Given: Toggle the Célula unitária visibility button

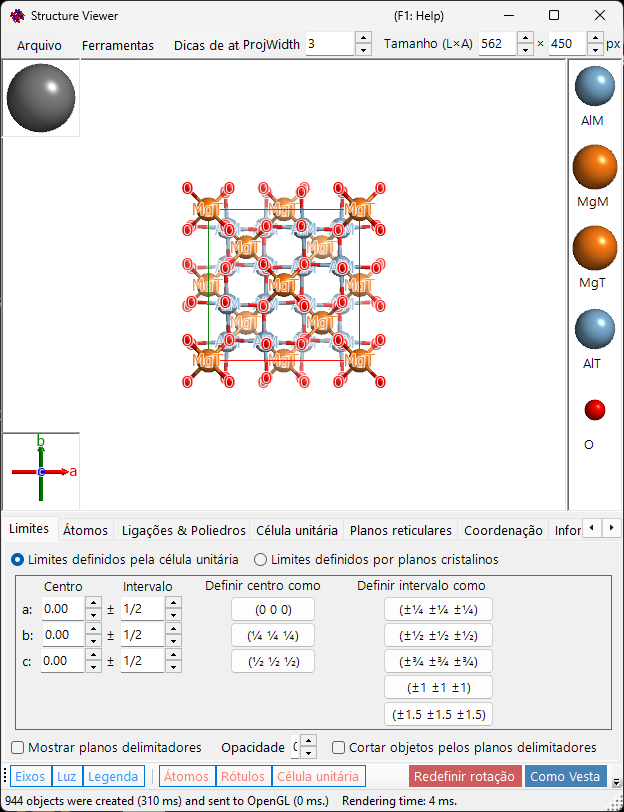Looking at the screenshot, I should point(318,776).
